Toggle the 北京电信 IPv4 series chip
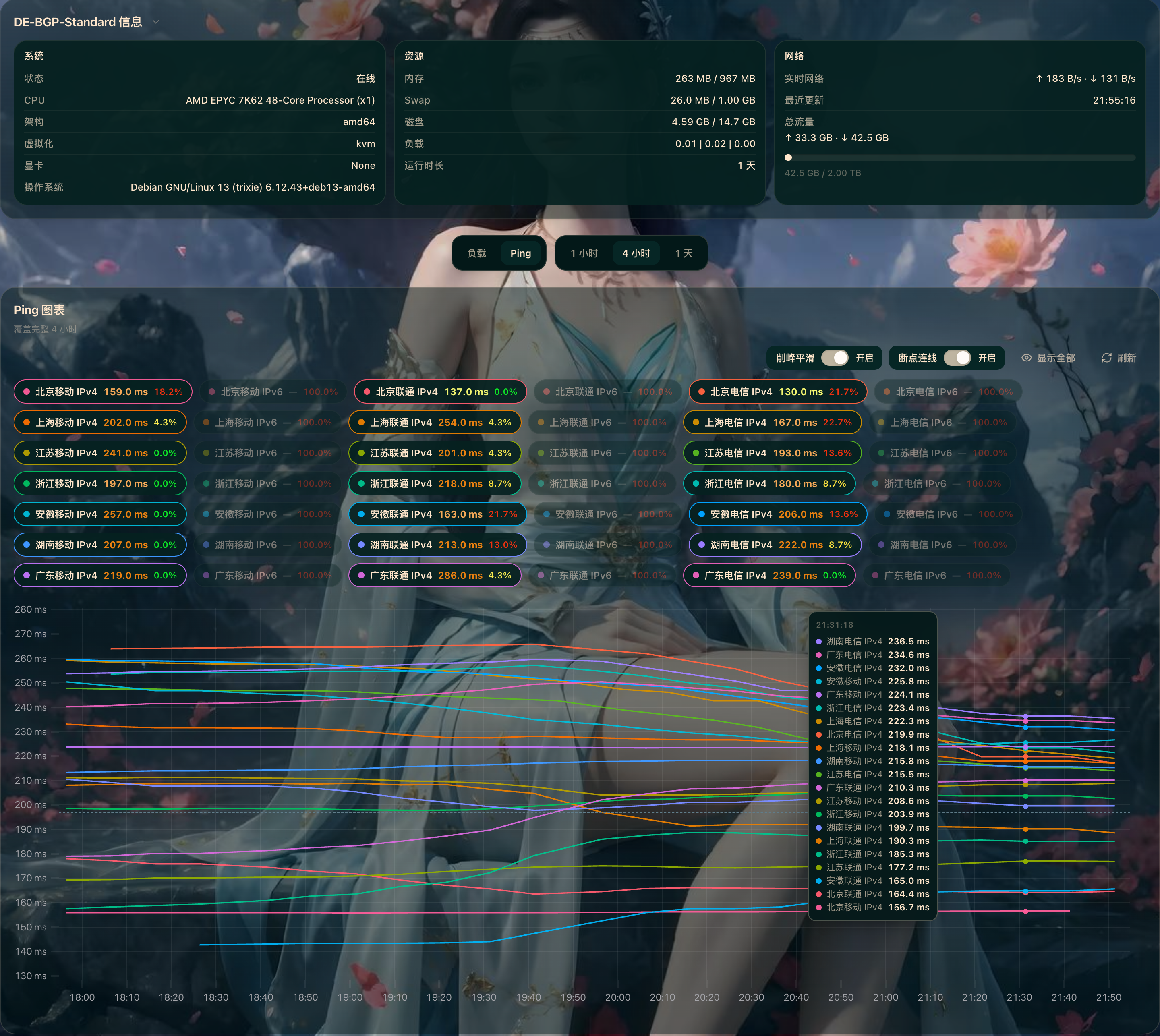Image resolution: width=1160 pixels, height=1036 pixels. point(777,392)
